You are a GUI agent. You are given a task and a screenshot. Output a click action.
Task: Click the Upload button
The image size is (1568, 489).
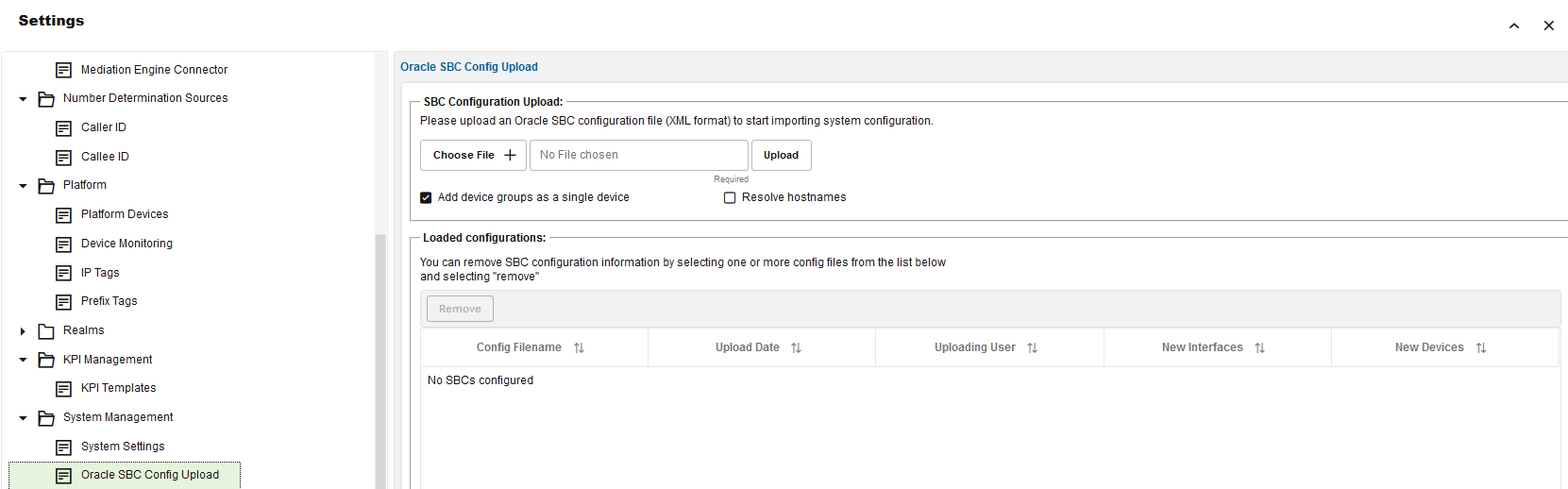[781, 155]
